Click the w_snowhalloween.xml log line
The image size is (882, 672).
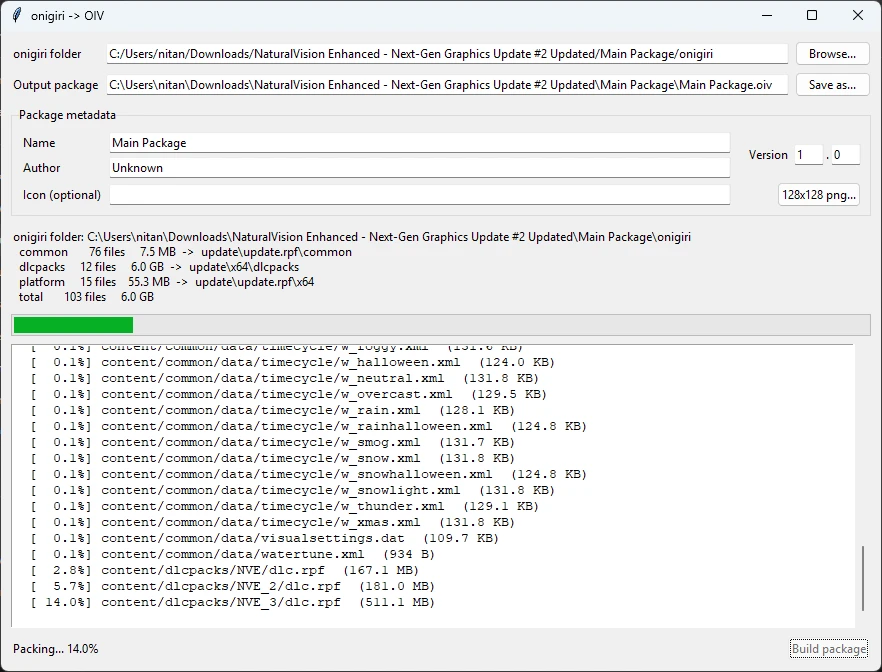[x=309, y=474]
